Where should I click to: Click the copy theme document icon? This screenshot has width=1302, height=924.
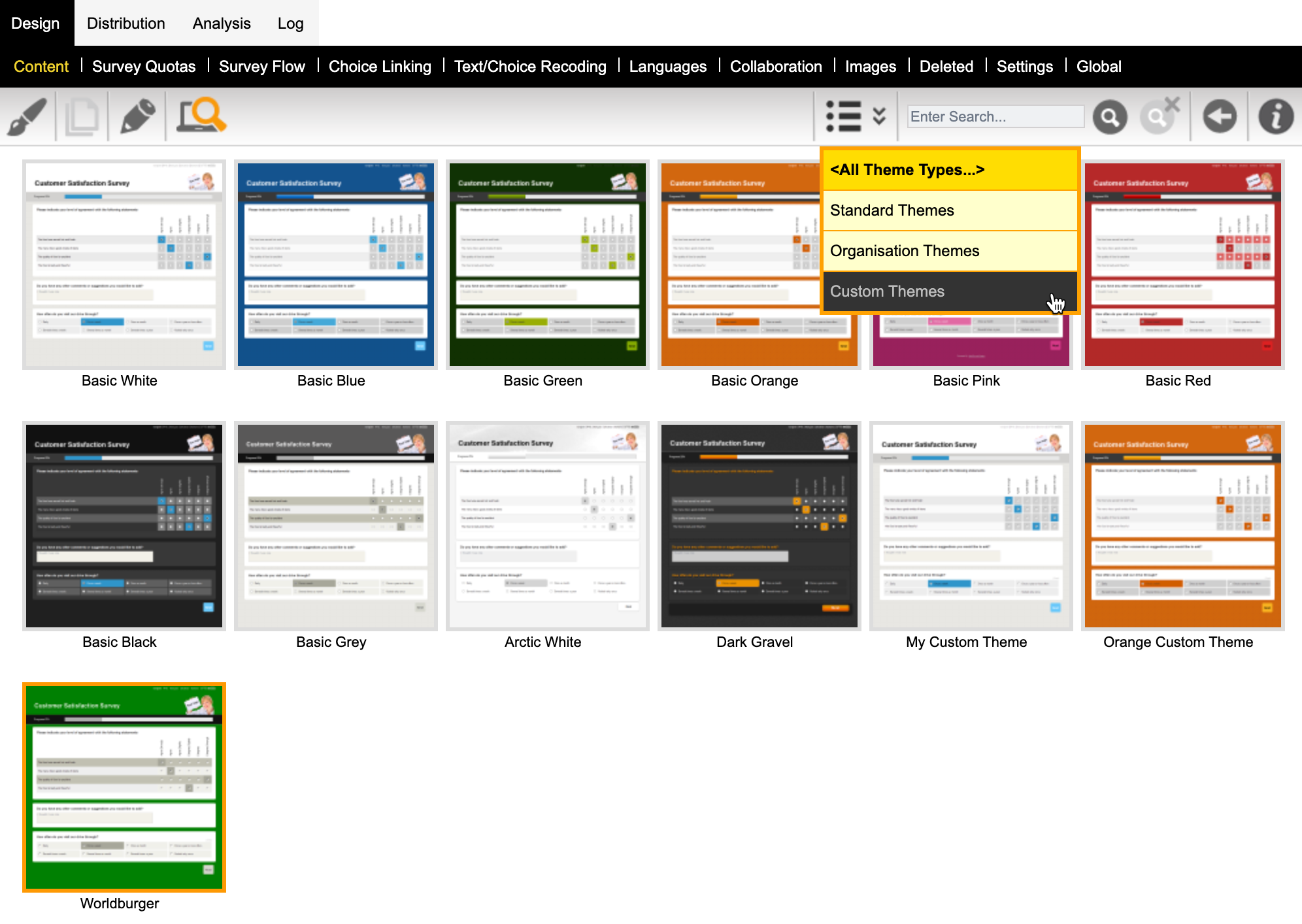tap(82, 116)
